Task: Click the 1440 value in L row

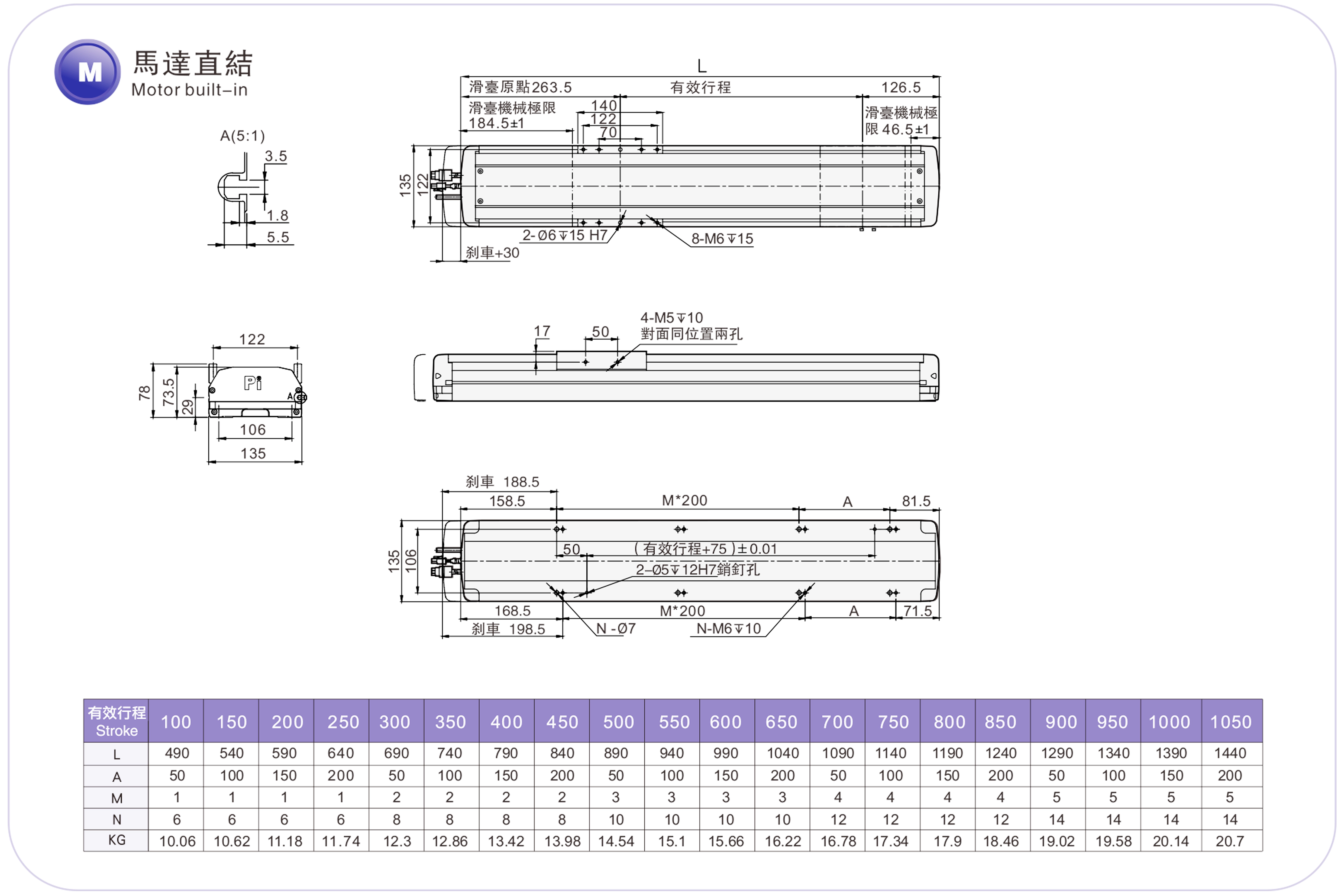Action: tap(1230, 753)
